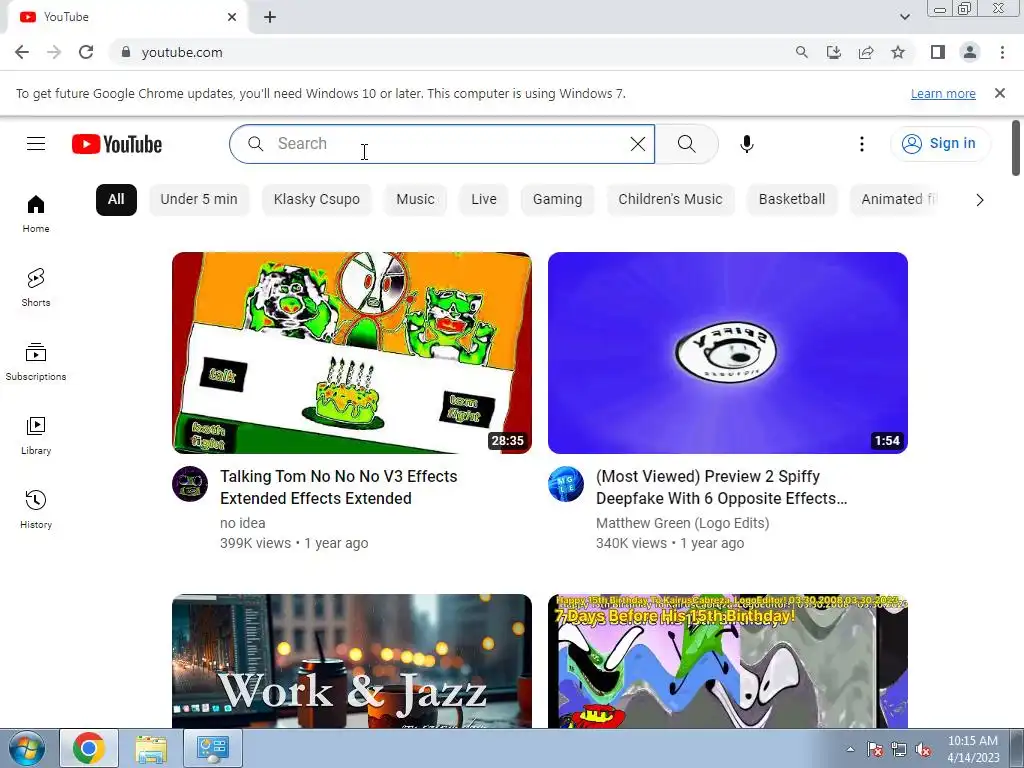Clear the search box with the X icon
The height and width of the screenshot is (768, 1024).
pos(638,144)
